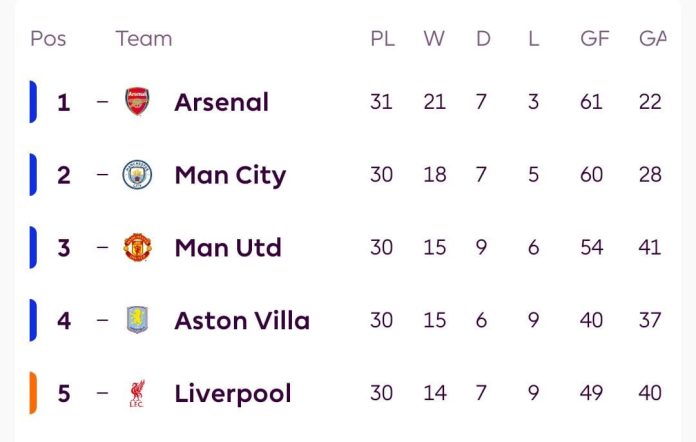Screen dimensions: 696x442
Task: Click the Liverpool club crest
Action: click(x=137, y=393)
